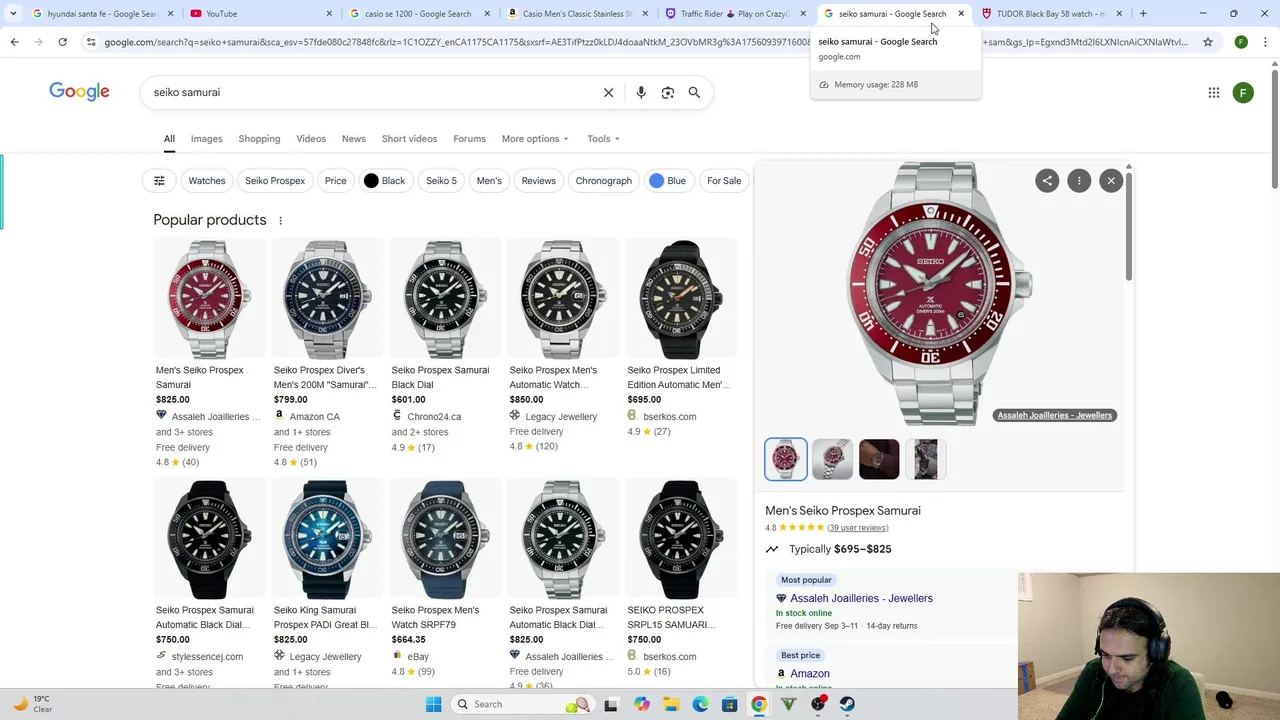The width and height of the screenshot is (1280, 720).
Task: Filter by Blue color chip
Action: click(x=667, y=181)
